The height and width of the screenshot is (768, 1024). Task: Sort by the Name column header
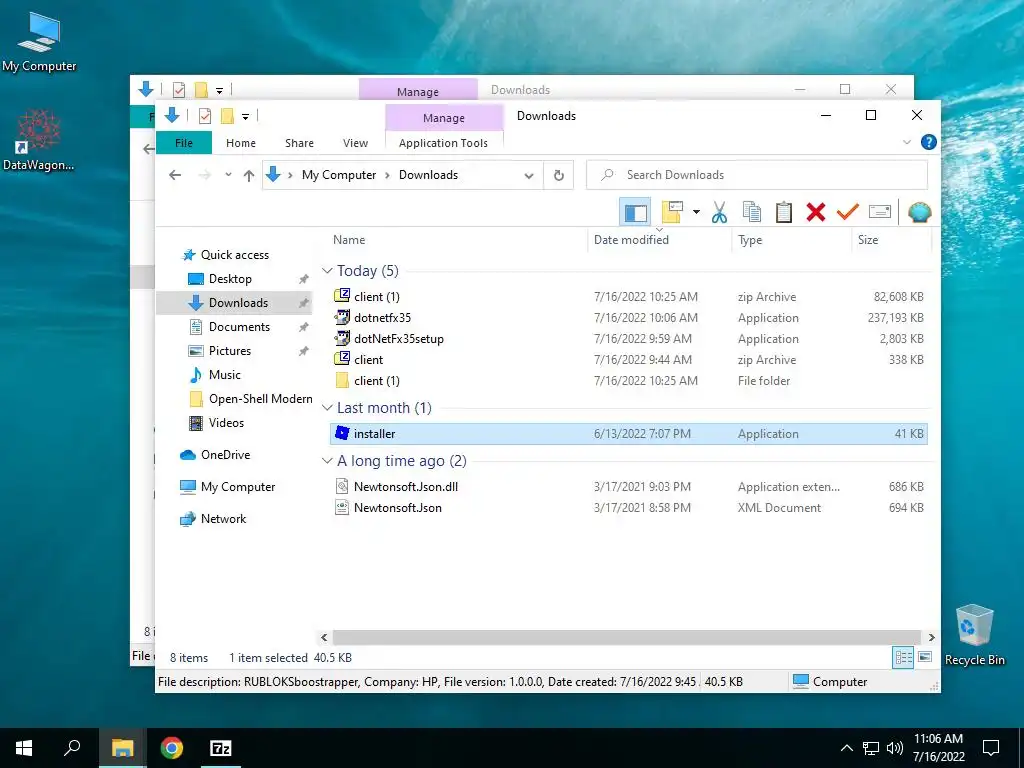point(349,240)
